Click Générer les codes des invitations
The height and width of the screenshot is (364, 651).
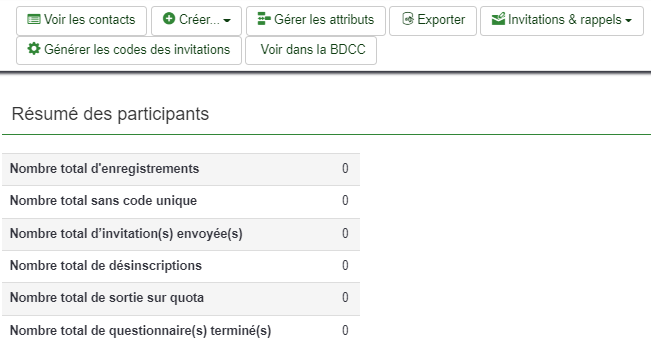[129, 50]
